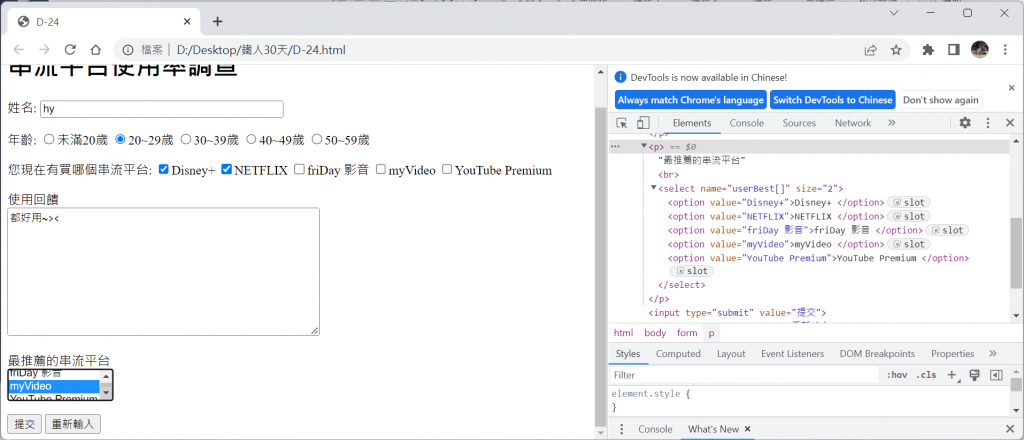Activate the inspect element picker tool

tap(622, 123)
